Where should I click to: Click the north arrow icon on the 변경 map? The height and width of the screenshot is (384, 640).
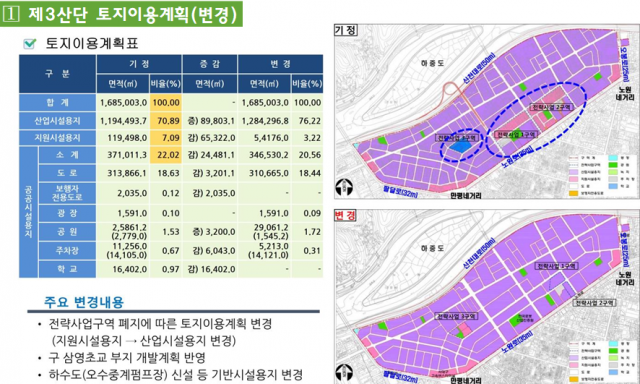click(344, 373)
